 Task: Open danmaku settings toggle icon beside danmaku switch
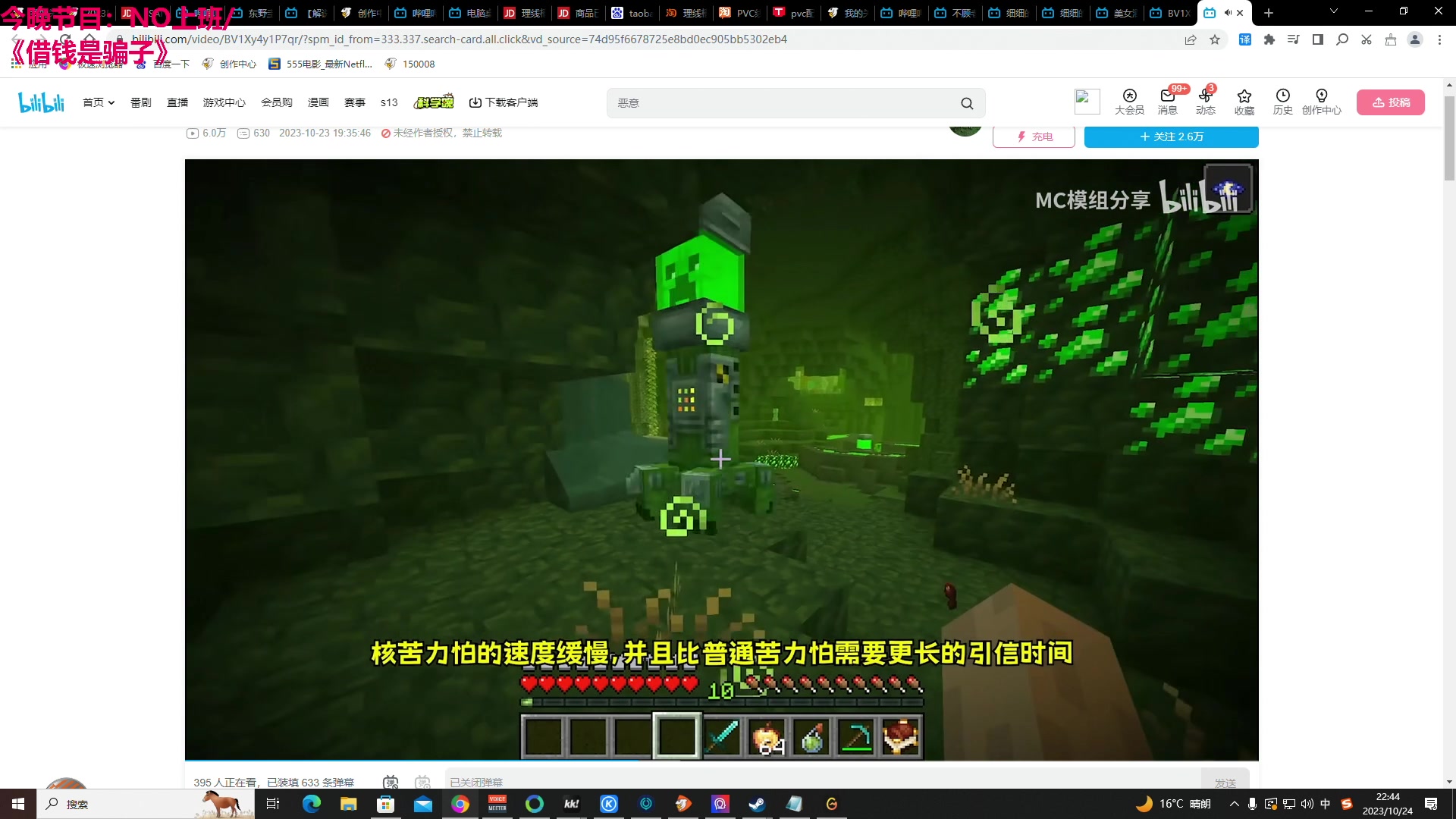422,782
